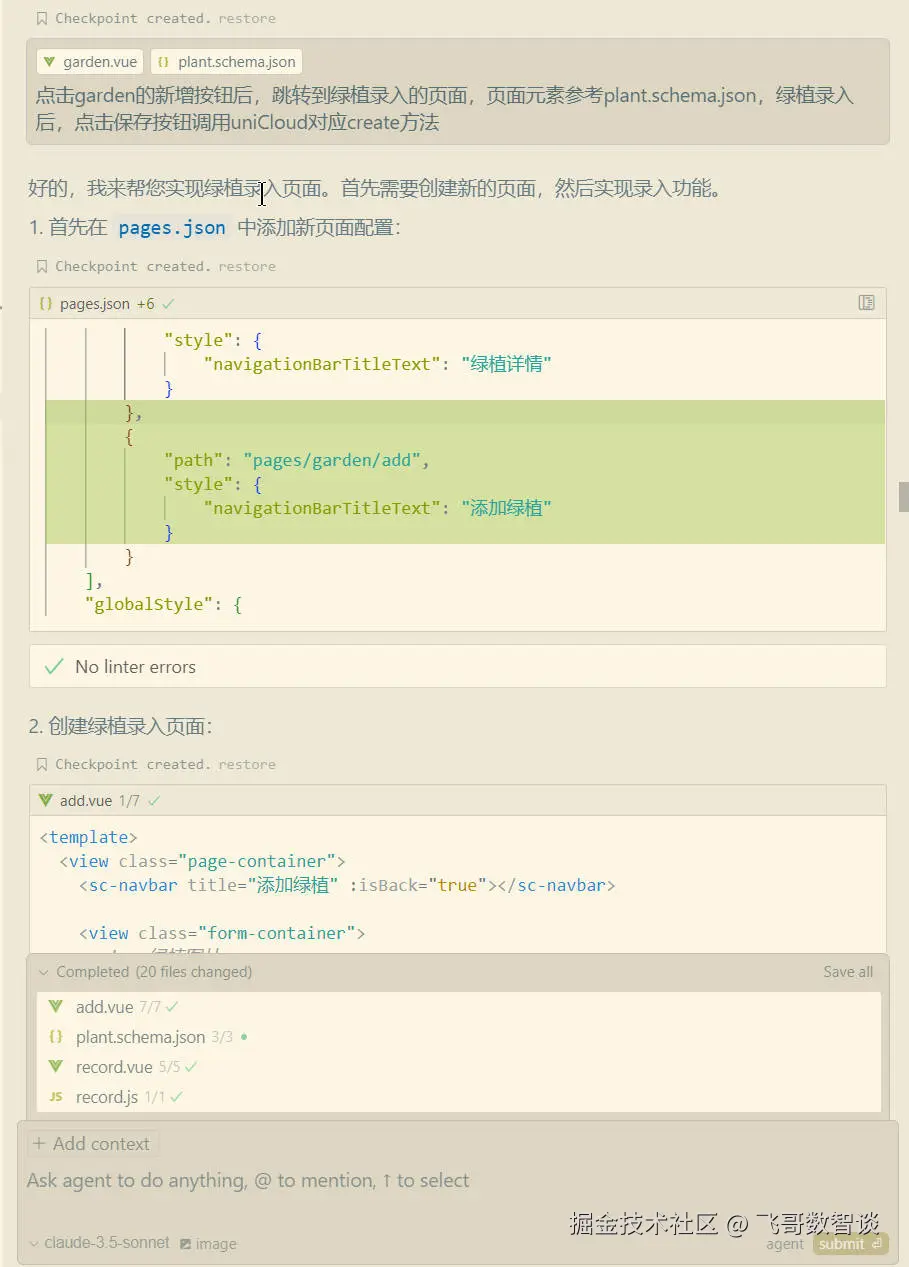
Task: Click the 添加绿植 title string in the diff
Action: pyautogui.click(x=506, y=508)
